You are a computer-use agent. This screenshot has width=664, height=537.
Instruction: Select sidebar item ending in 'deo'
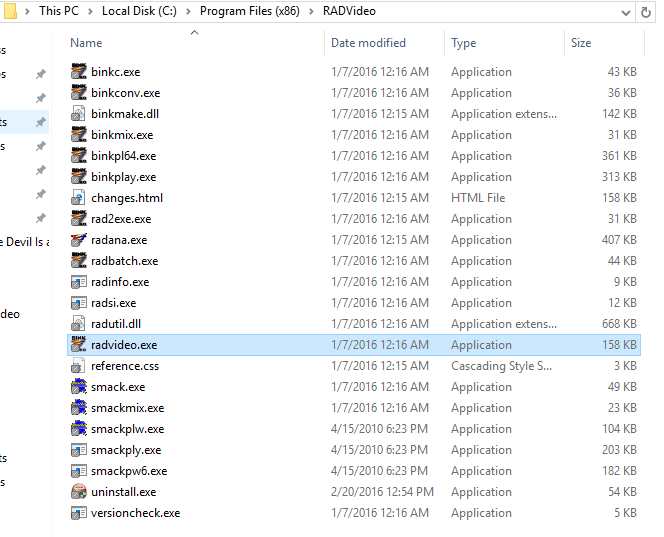pyautogui.click(x=10, y=314)
